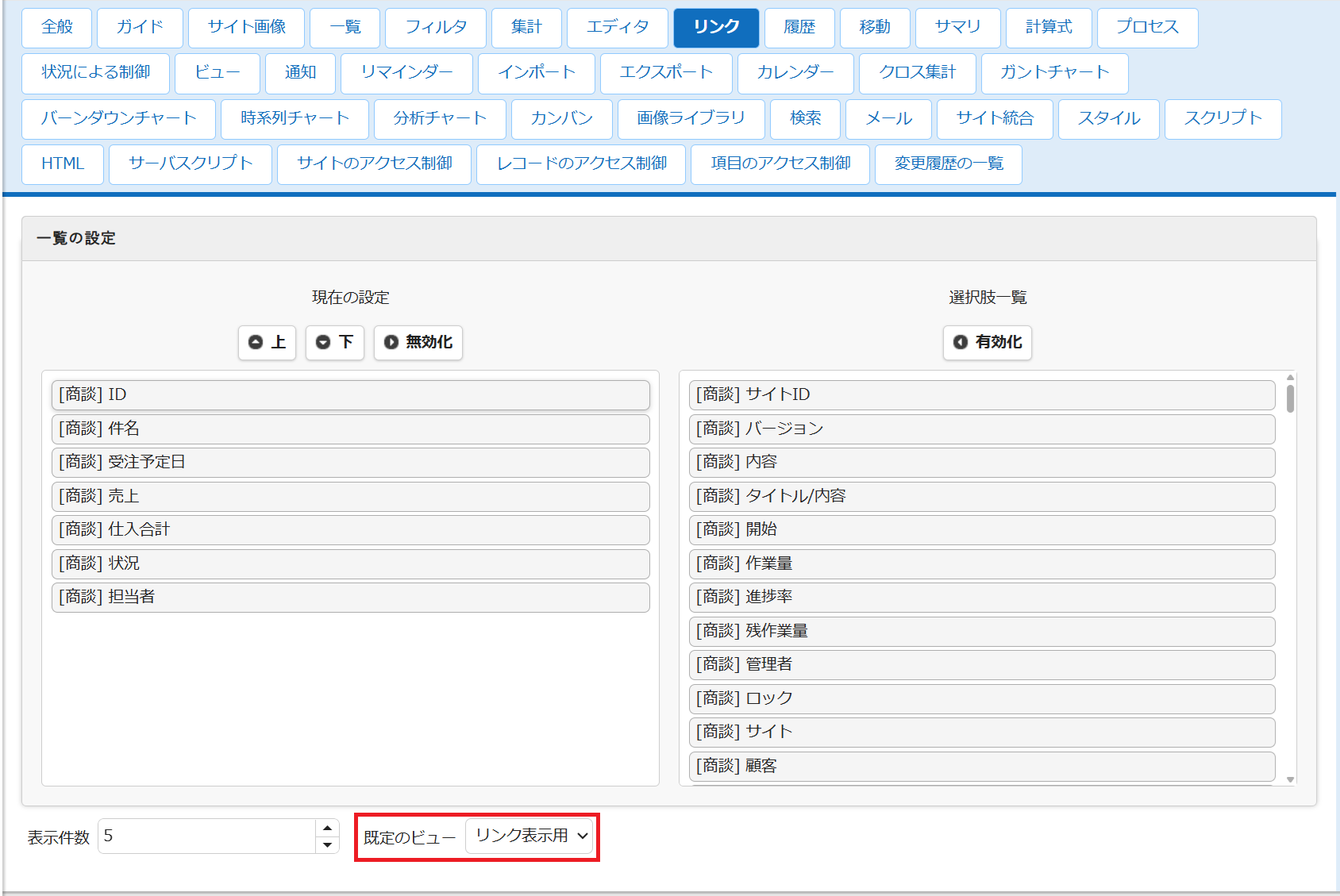Open the 計算式 tab

coord(1049,27)
